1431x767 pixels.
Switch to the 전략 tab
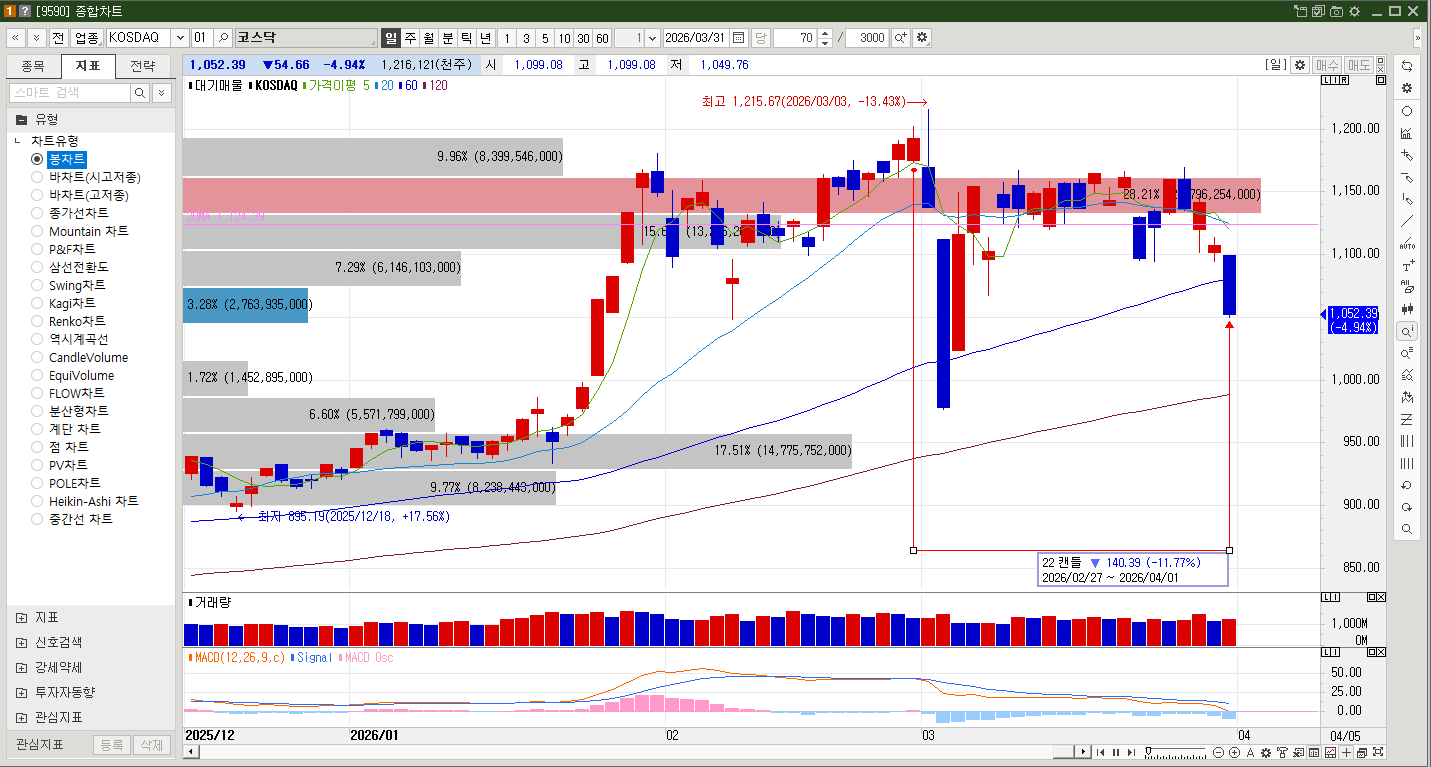[x=143, y=66]
